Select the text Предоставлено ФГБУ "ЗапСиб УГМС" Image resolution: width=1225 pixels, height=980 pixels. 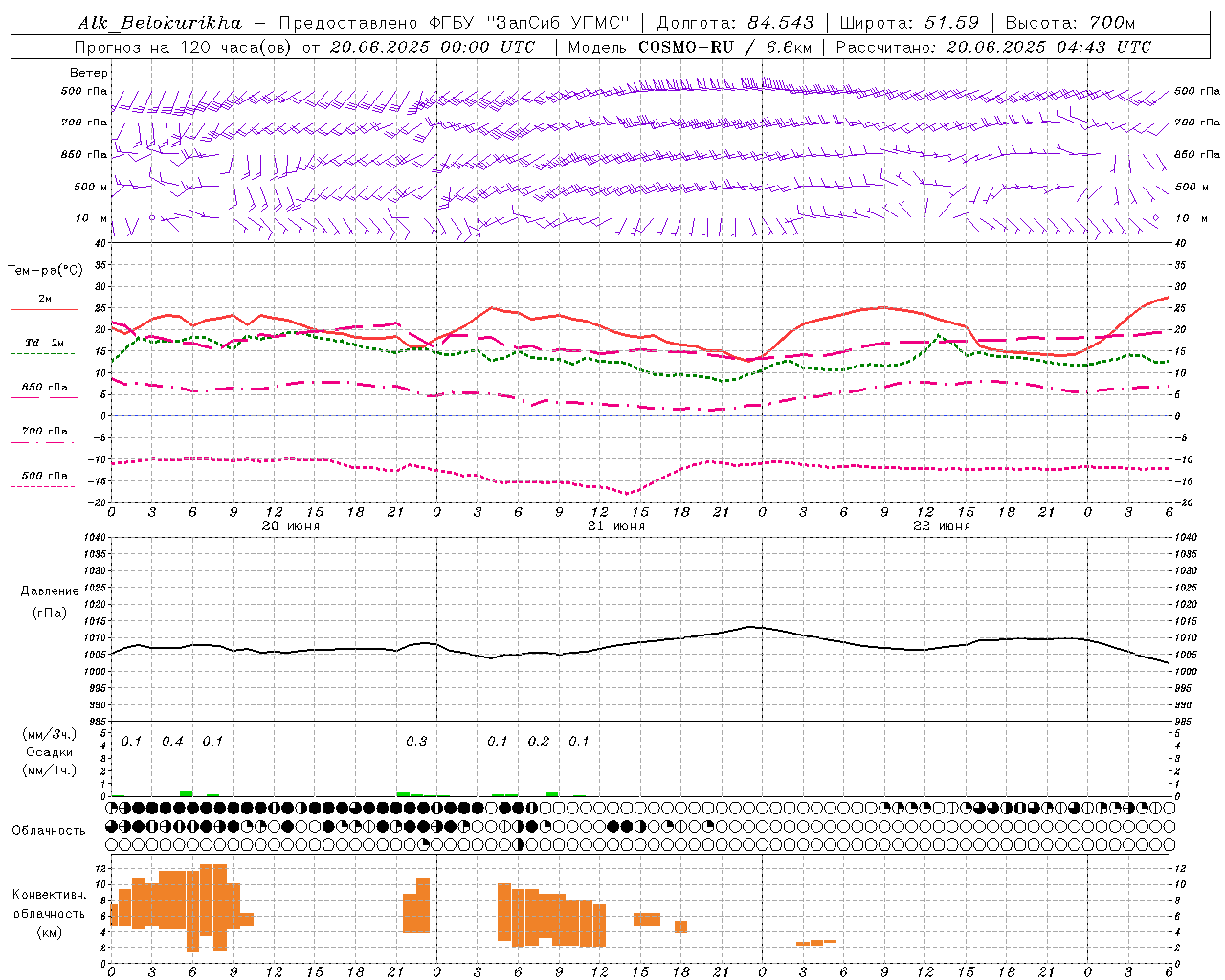pyautogui.click(x=454, y=23)
